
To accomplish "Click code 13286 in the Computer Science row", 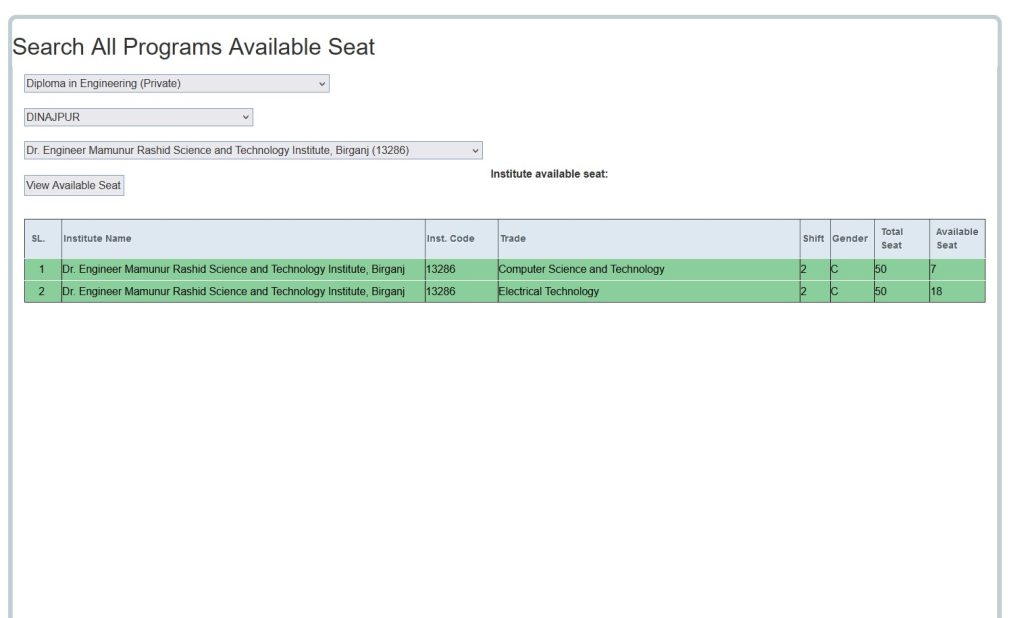I will [x=441, y=269].
